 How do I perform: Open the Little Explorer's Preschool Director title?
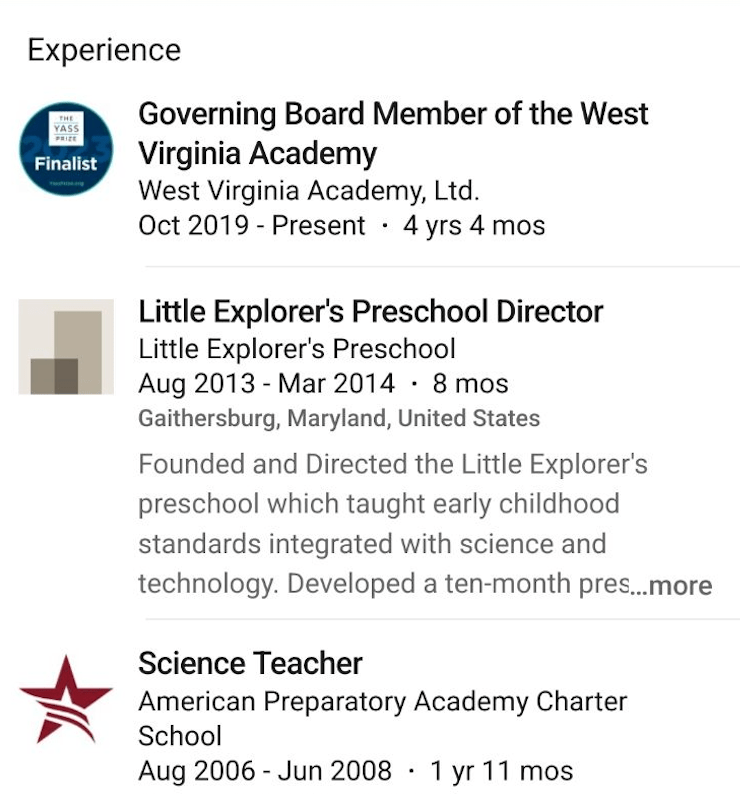pos(371,312)
